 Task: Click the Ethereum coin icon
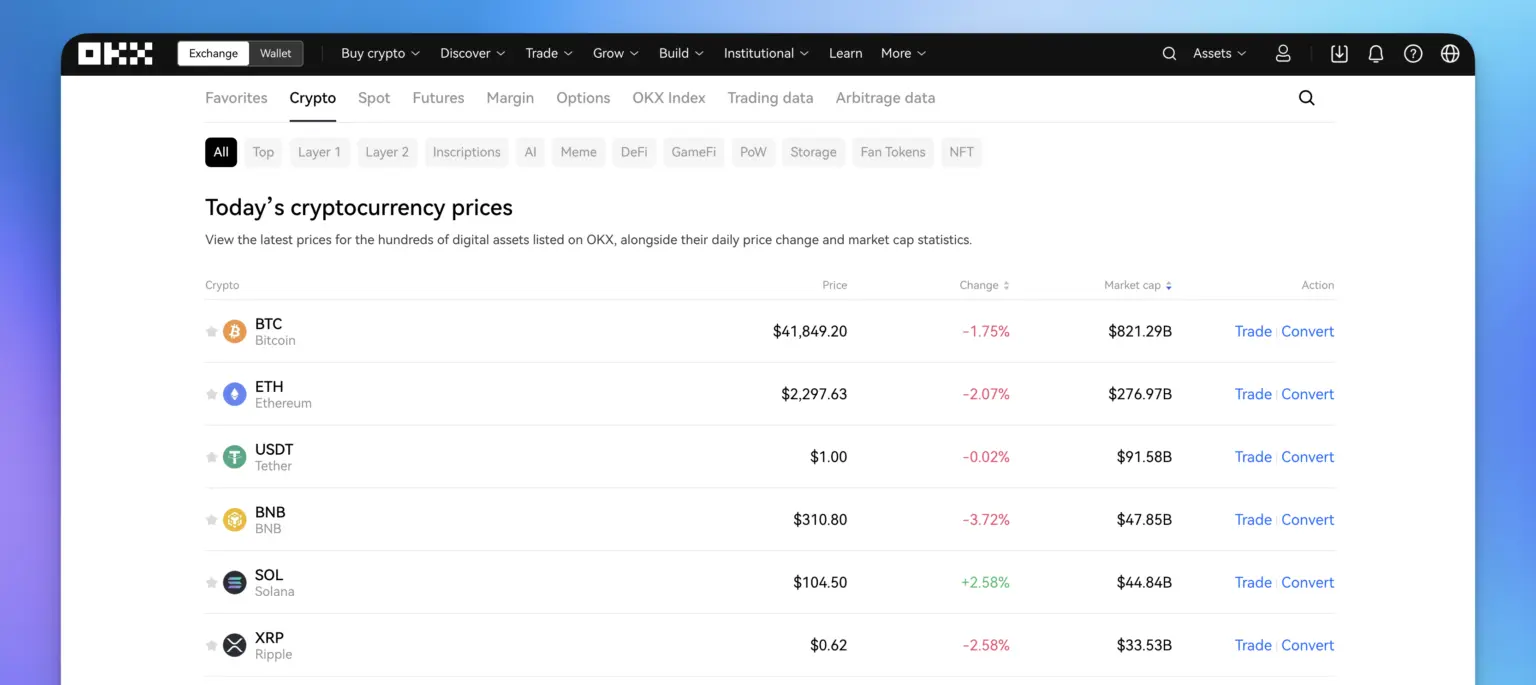point(235,394)
